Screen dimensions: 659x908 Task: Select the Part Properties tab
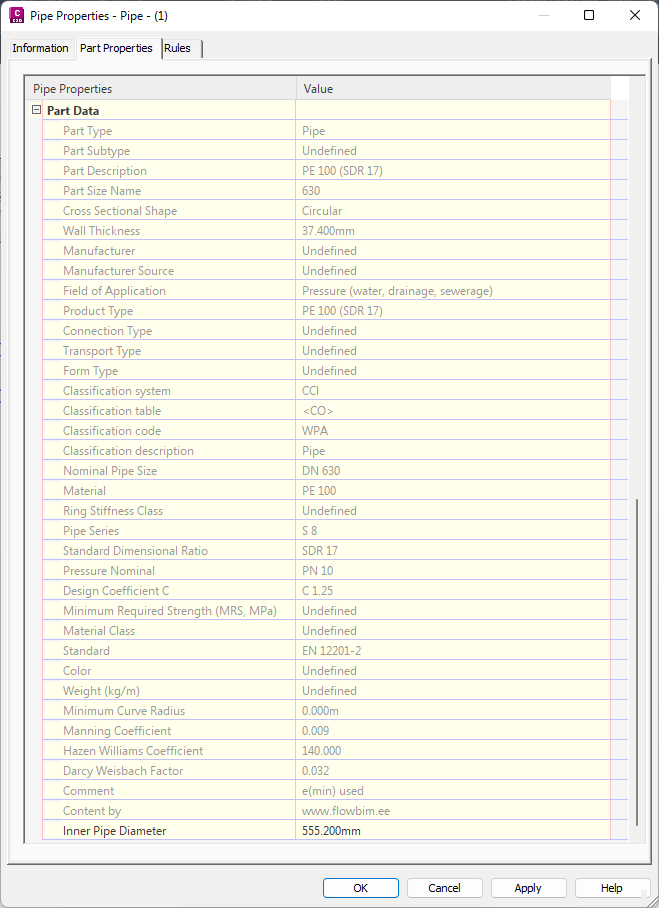pyautogui.click(x=116, y=48)
